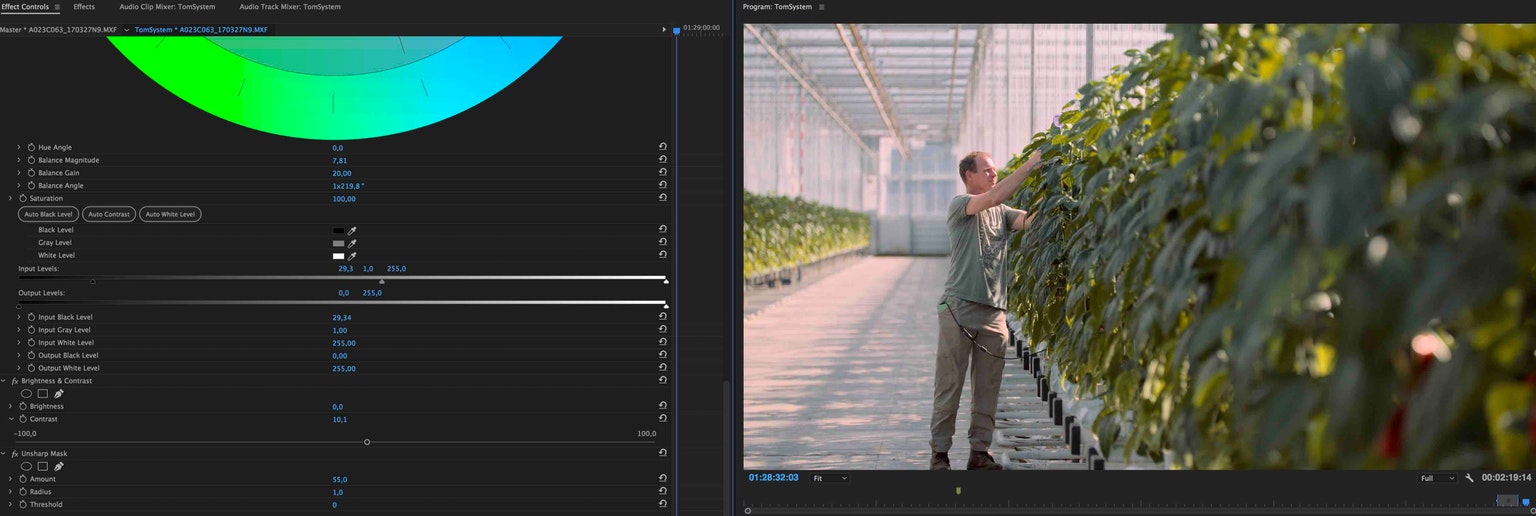The width and height of the screenshot is (1536, 516).
Task: Click the Auto White Level button
Action: point(170,214)
